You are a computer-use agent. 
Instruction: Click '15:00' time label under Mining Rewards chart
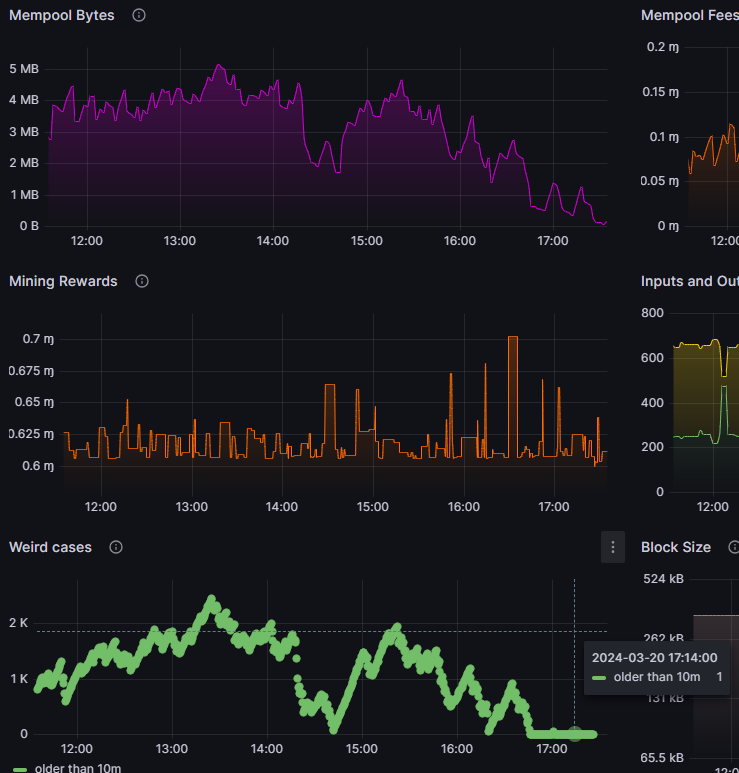[x=373, y=507]
